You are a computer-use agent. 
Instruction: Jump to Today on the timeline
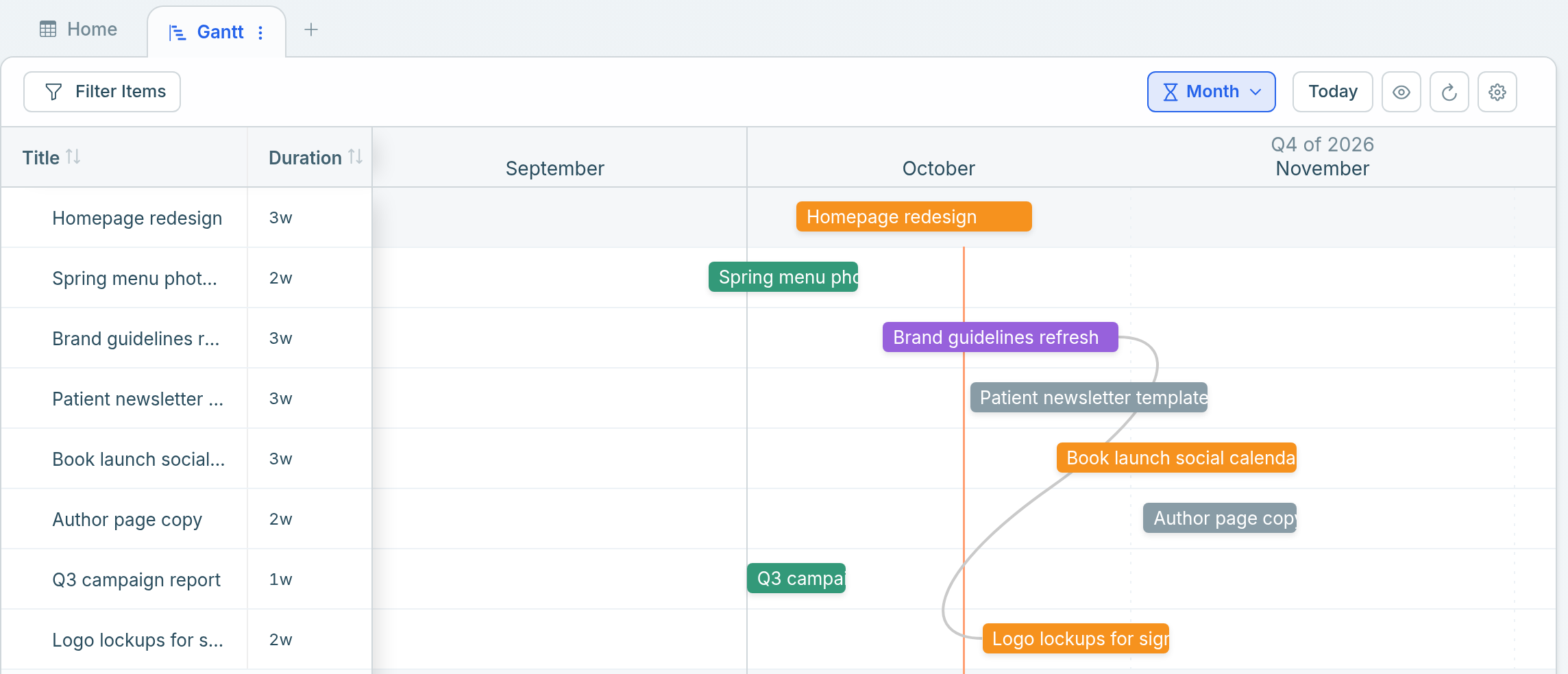(x=1332, y=92)
